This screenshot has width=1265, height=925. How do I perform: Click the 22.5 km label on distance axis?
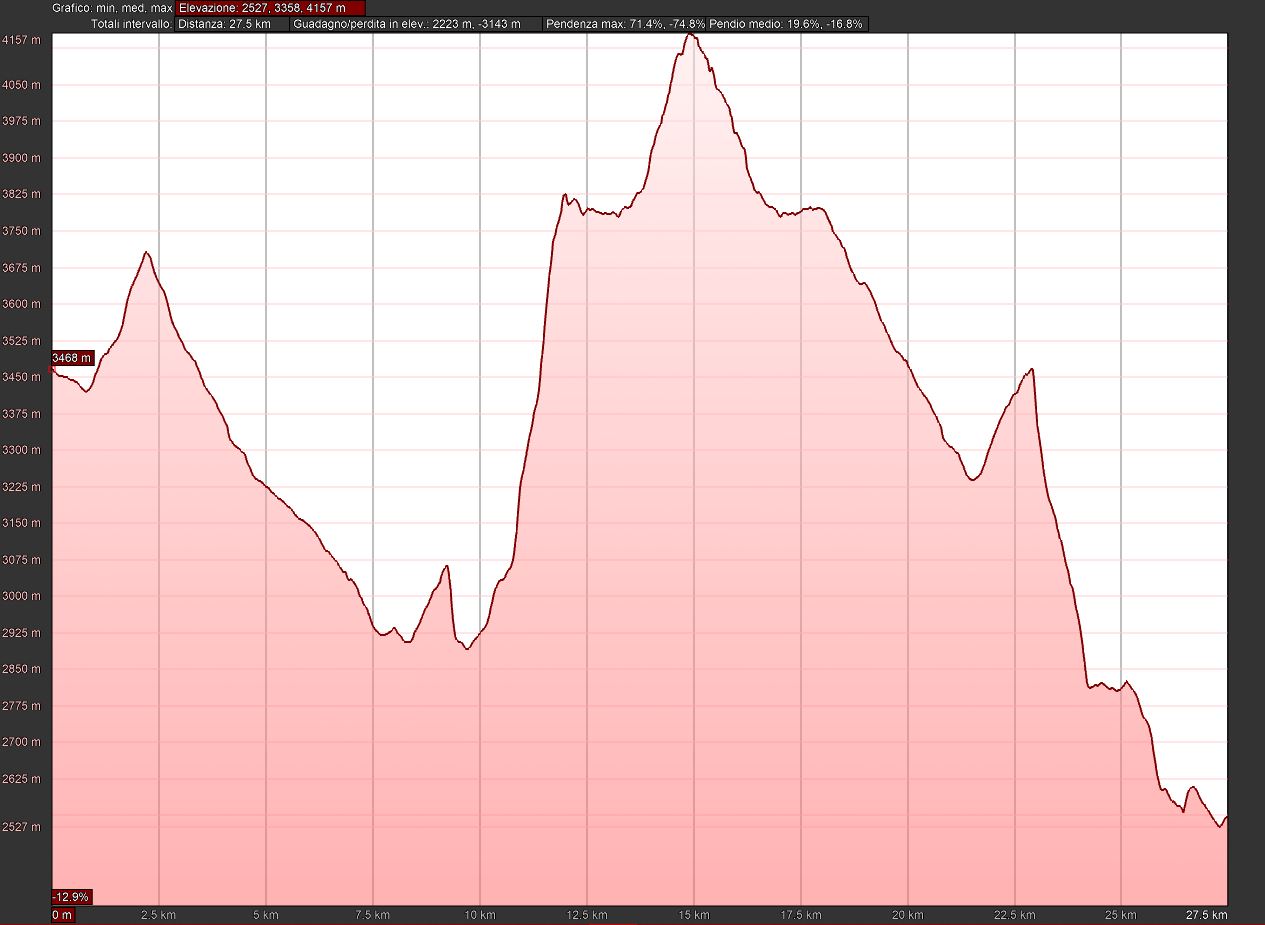pyautogui.click(x=1015, y=915)
